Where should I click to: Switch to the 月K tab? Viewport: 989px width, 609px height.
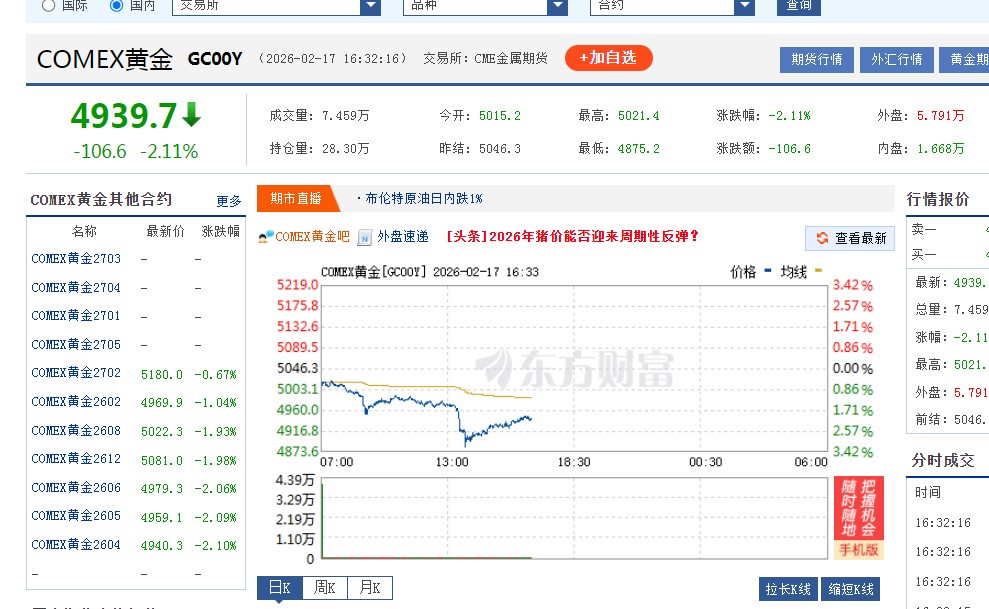(x=368, y=588)
